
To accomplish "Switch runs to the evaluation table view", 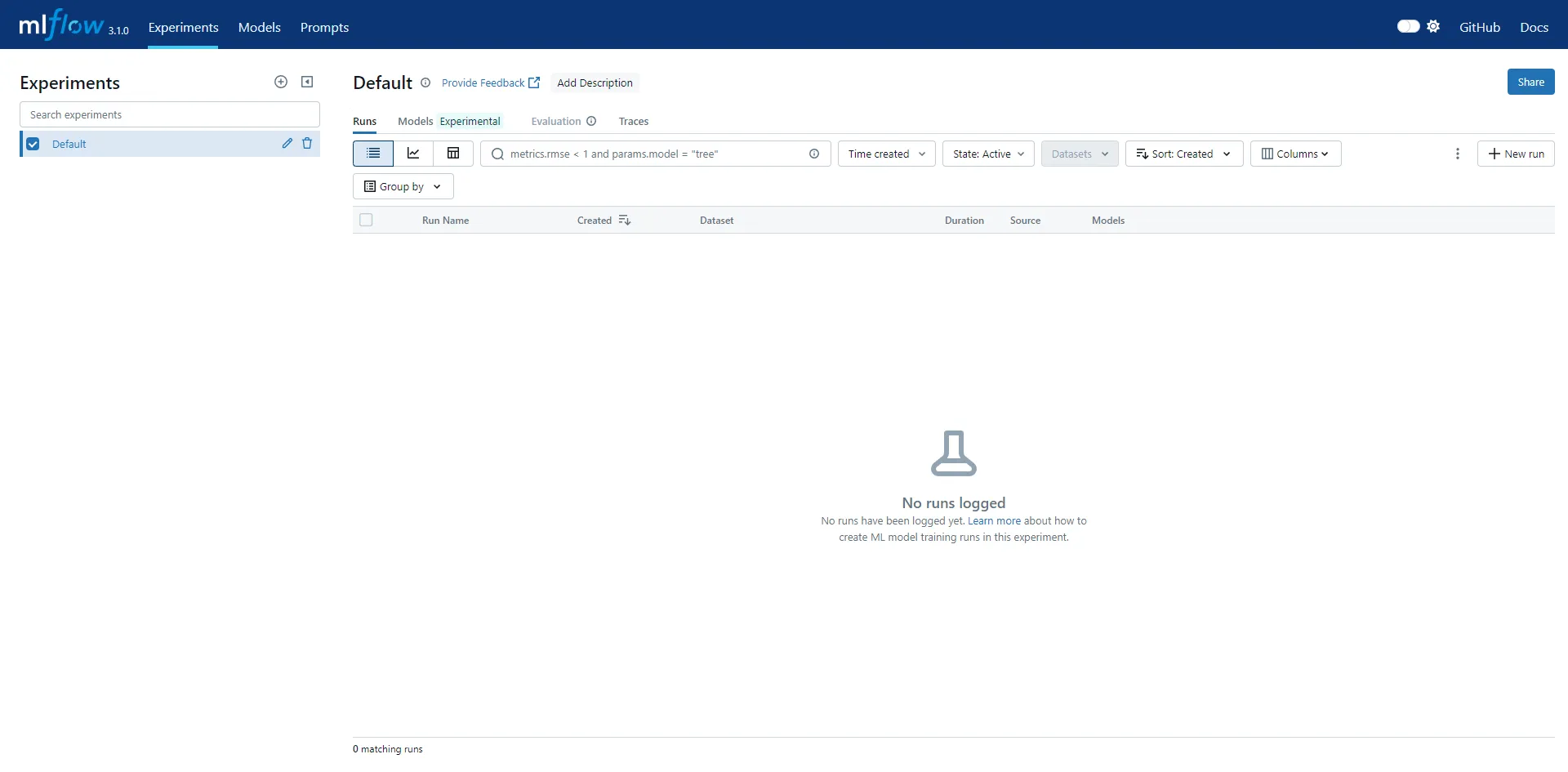I will pyautogui.click(x=452, y=153).
